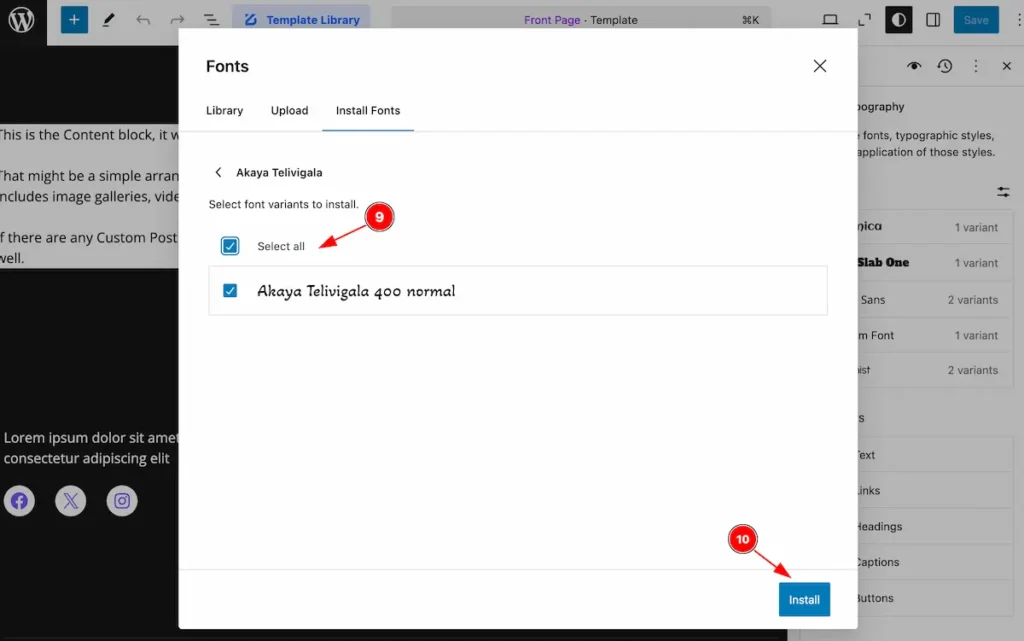Screen dimensions: 1024x641
Task: Open the Styles panel more options
Action: tap(976, 66)
